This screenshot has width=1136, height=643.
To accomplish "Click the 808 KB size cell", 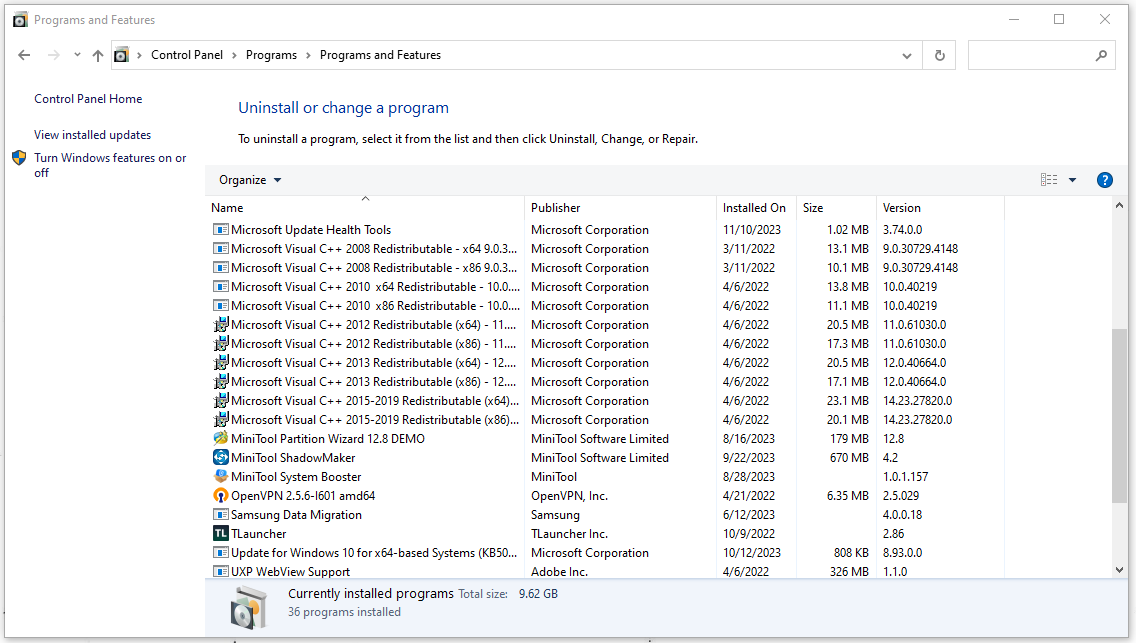I will (851, 552).
